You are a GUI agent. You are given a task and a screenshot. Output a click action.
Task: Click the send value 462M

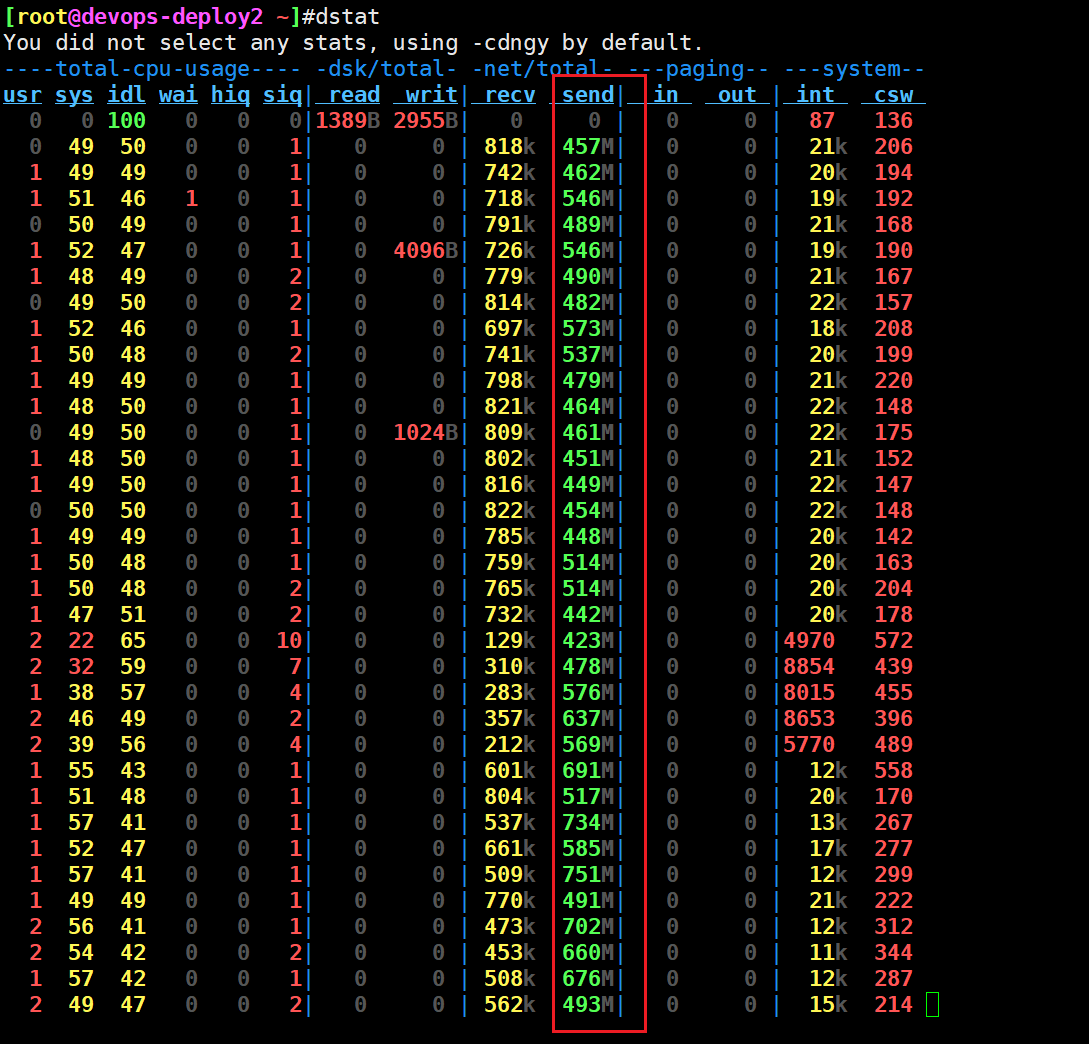pos(588,173)
